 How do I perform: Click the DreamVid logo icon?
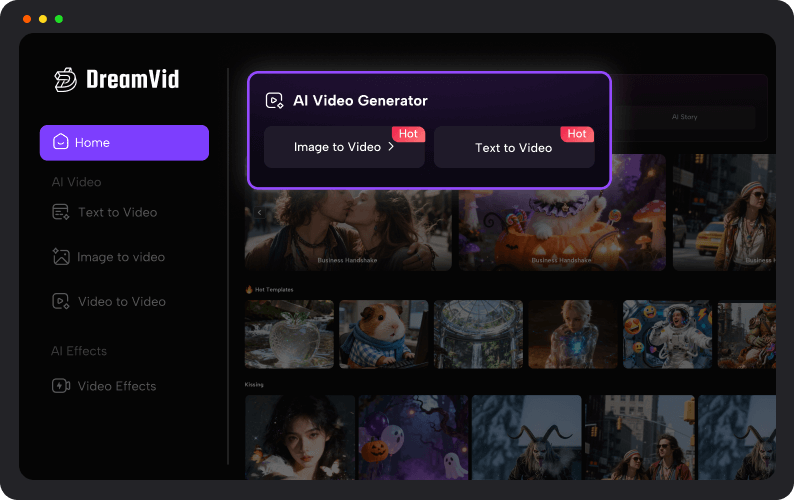tap(65, 80)
